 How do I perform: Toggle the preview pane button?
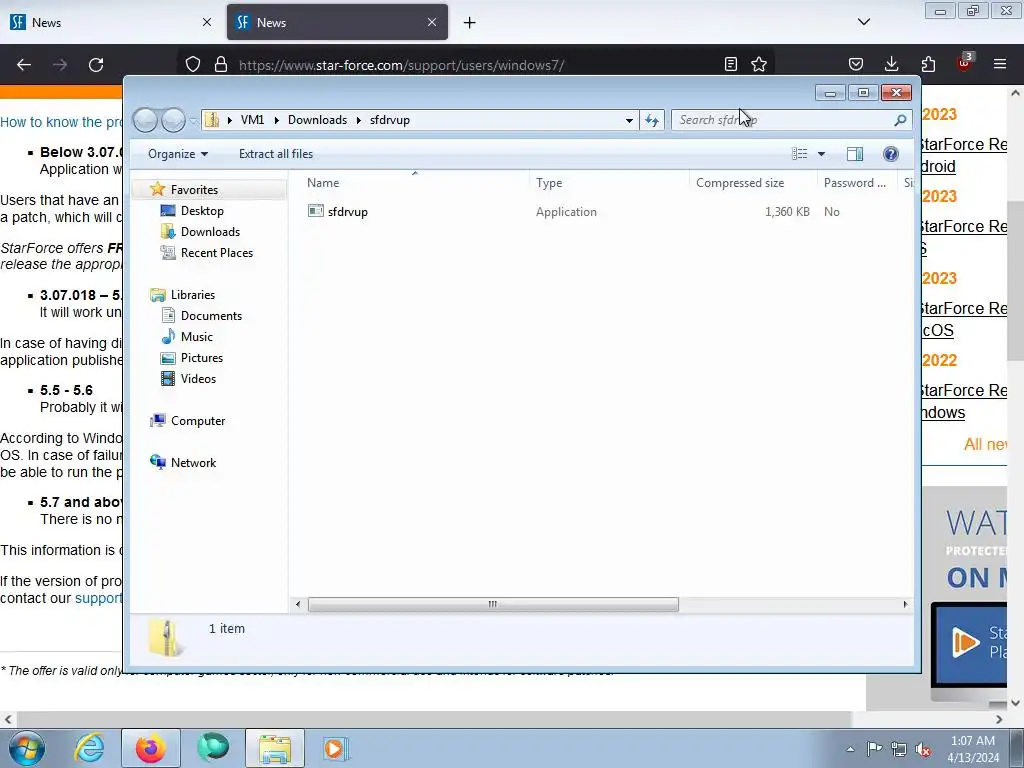pos(855,153)
